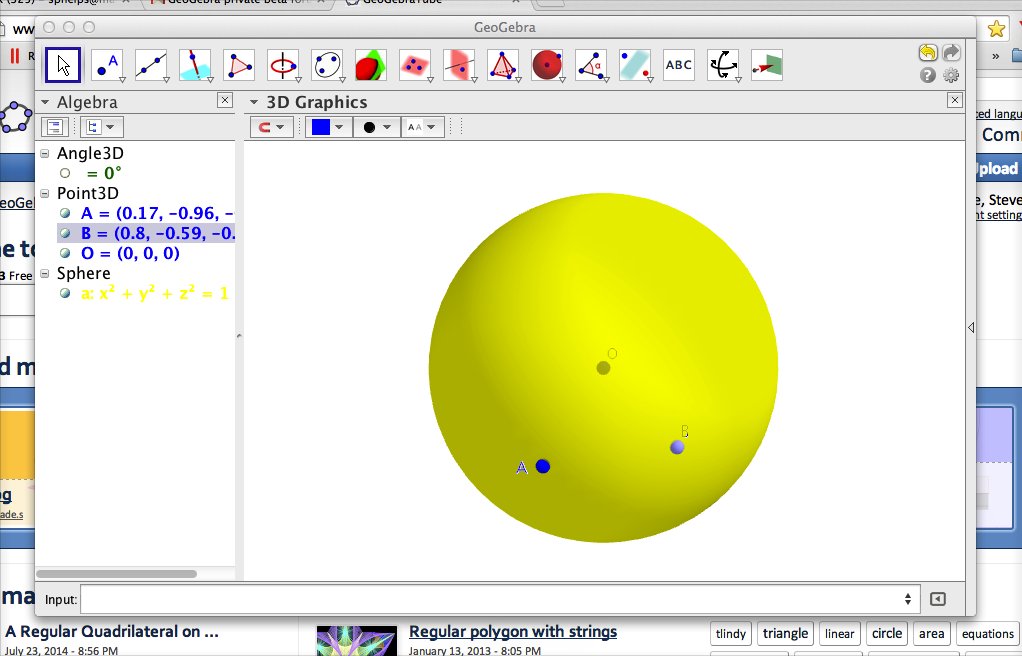Toggle visibility of point O
This screenshot has height=656, width=1022.
[x=65, y=253]
